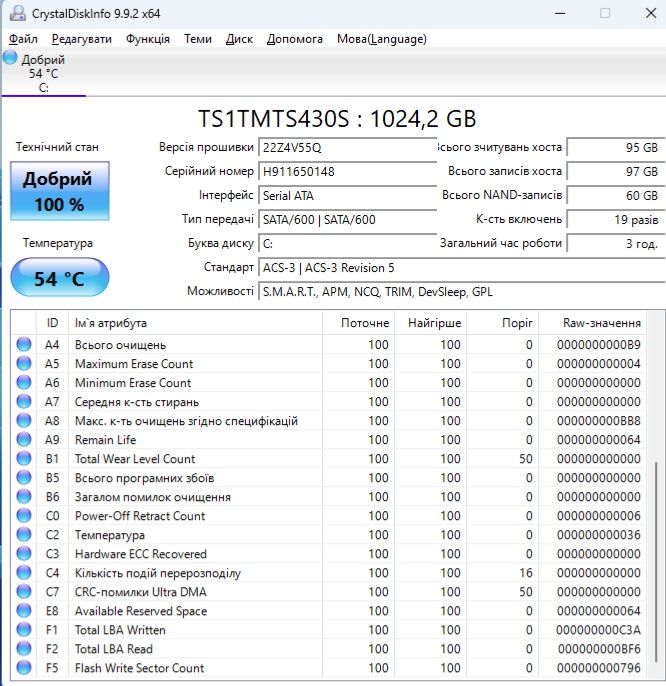Click raw value 0000000000B9 in row A4
This screenshot has height=686, width=666.
(x=599, y=345)
